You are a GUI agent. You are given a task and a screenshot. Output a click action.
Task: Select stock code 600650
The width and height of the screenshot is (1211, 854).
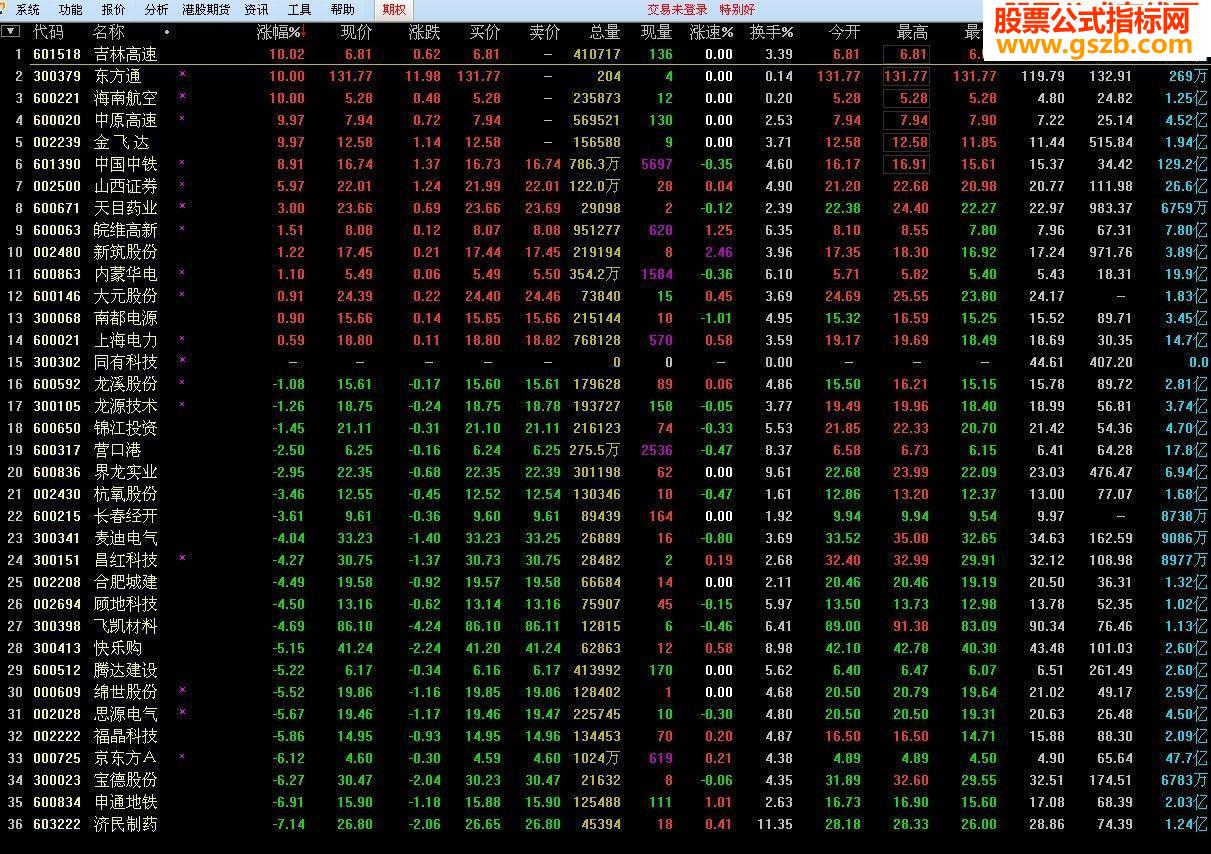tap(57, 428)
